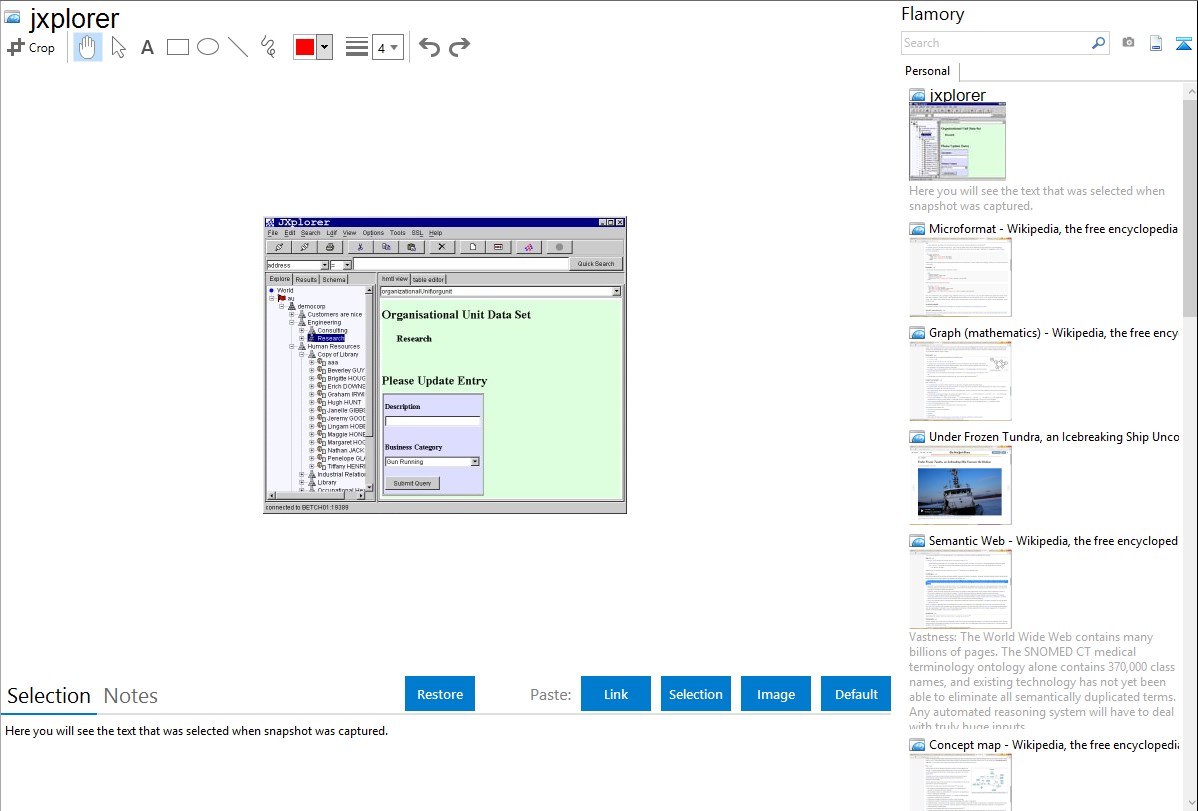The height and width of the screenshot is (811, 1198).
Task: Open the jxplorer snapshot thumbnail in sidebar
Action: coord(957,142)
